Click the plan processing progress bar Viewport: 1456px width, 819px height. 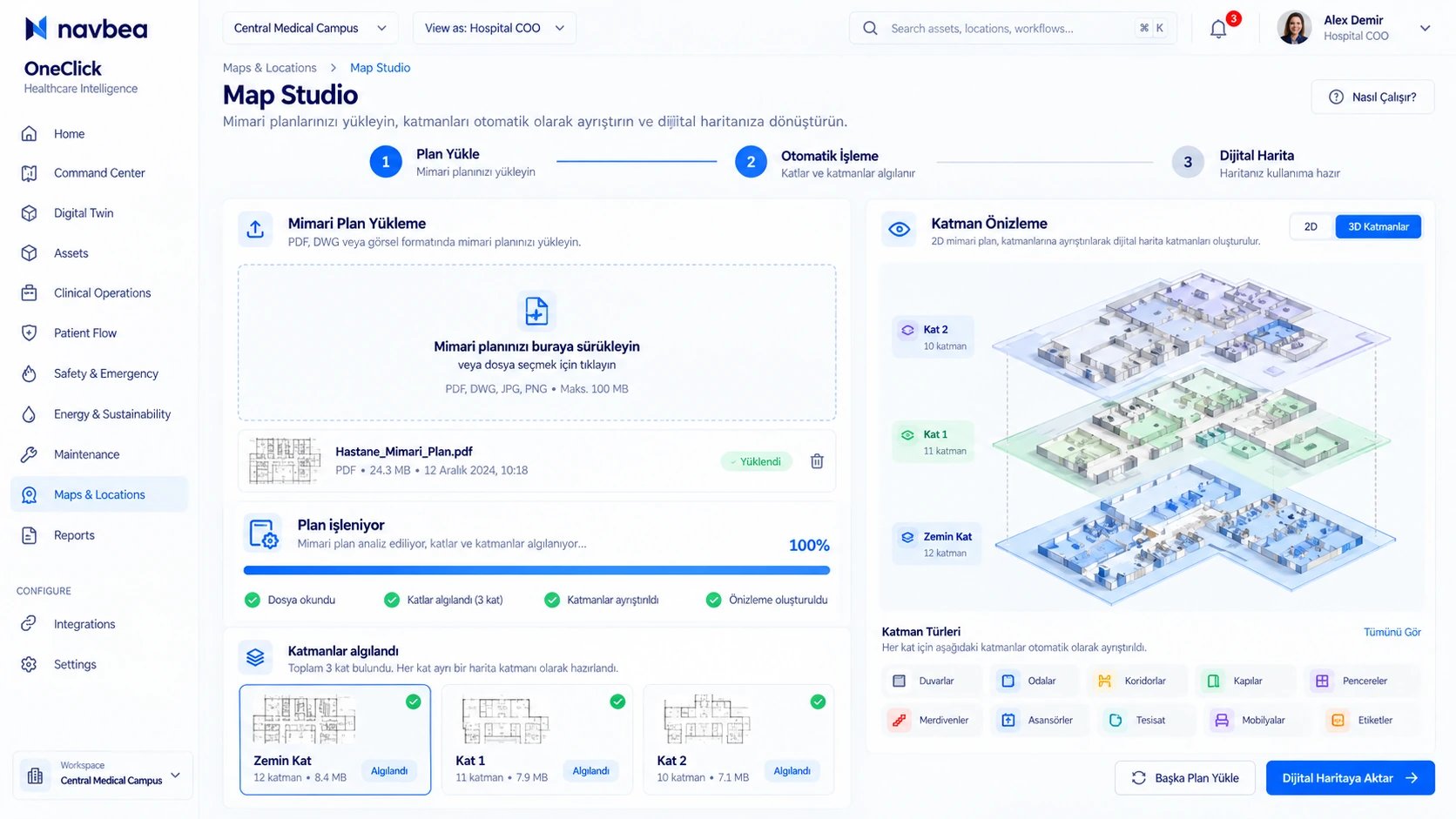[x=536, y=571]
